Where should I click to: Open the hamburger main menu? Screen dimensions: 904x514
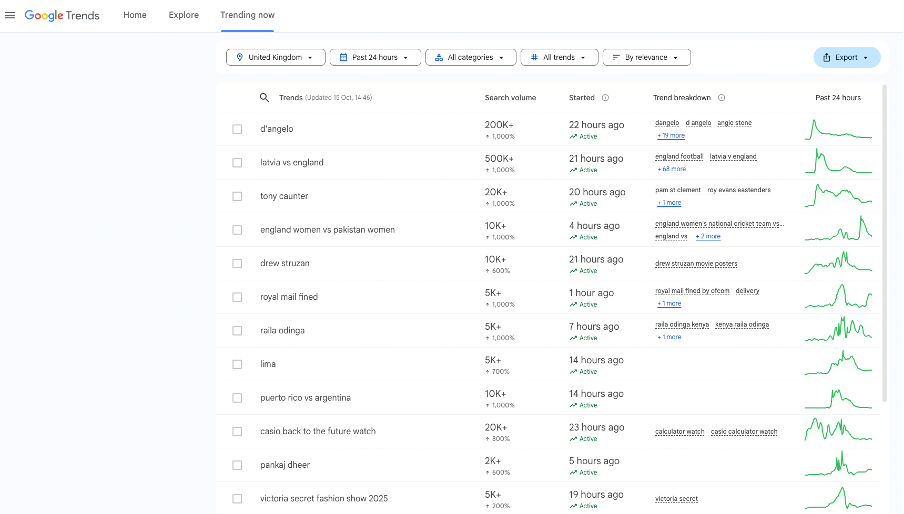pos(10,15)
